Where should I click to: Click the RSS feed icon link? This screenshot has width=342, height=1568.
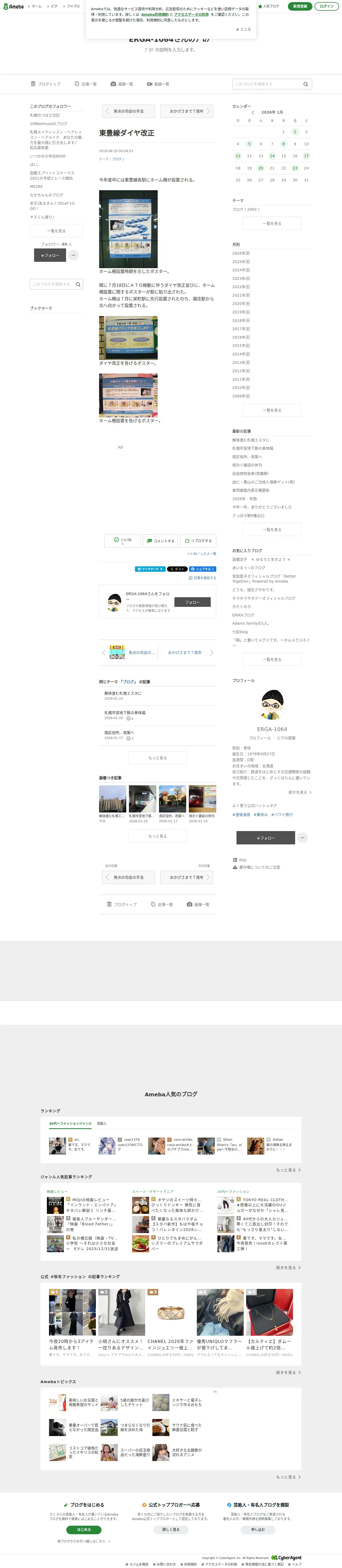coord(239,860)
